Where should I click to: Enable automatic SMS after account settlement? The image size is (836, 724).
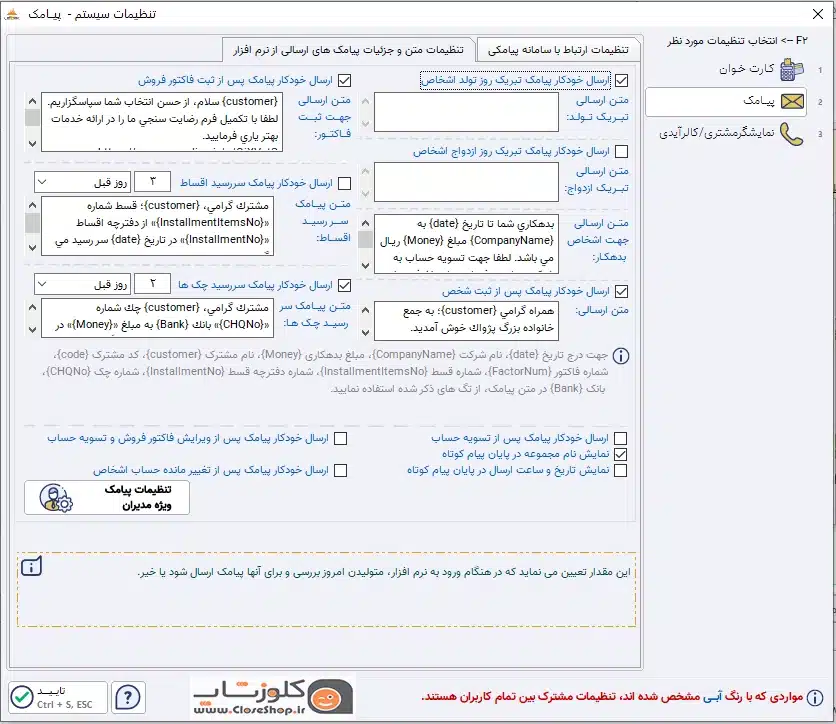[x=620, y=438]
